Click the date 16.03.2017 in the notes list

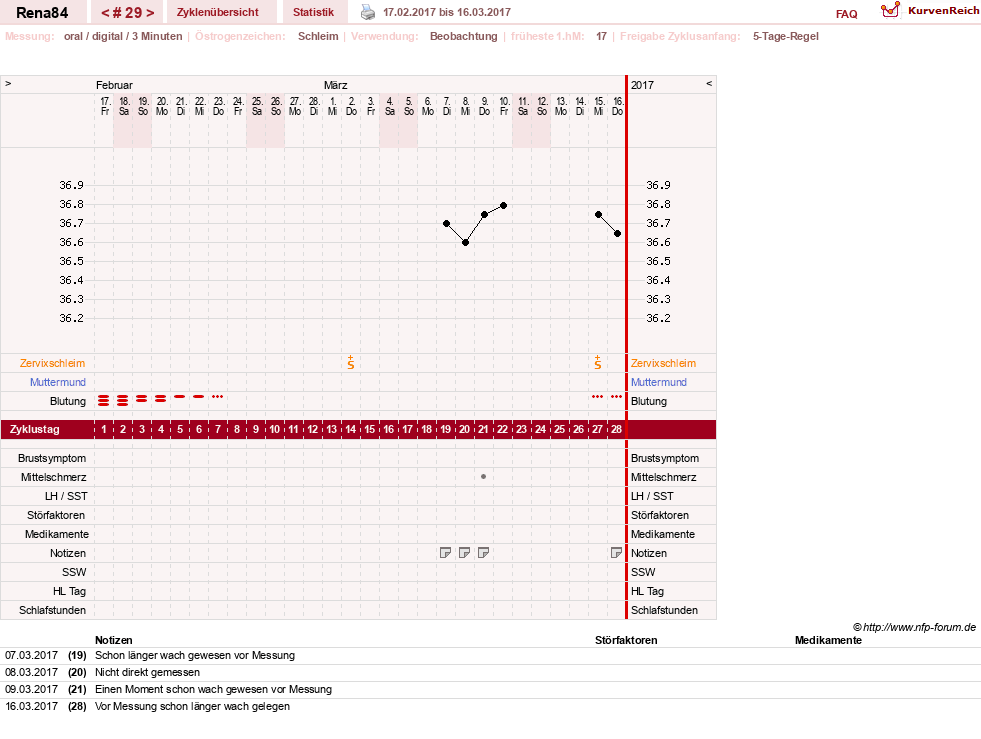31,706
